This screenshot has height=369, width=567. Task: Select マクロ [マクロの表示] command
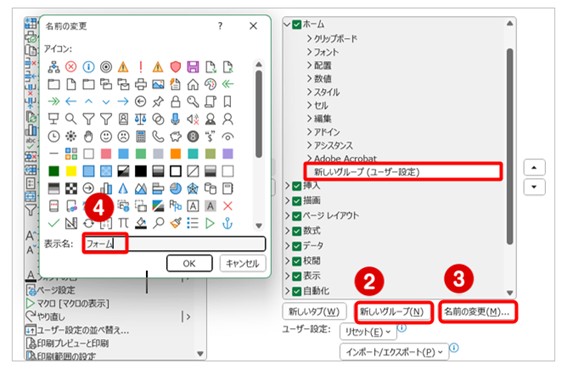pos(68,303)
